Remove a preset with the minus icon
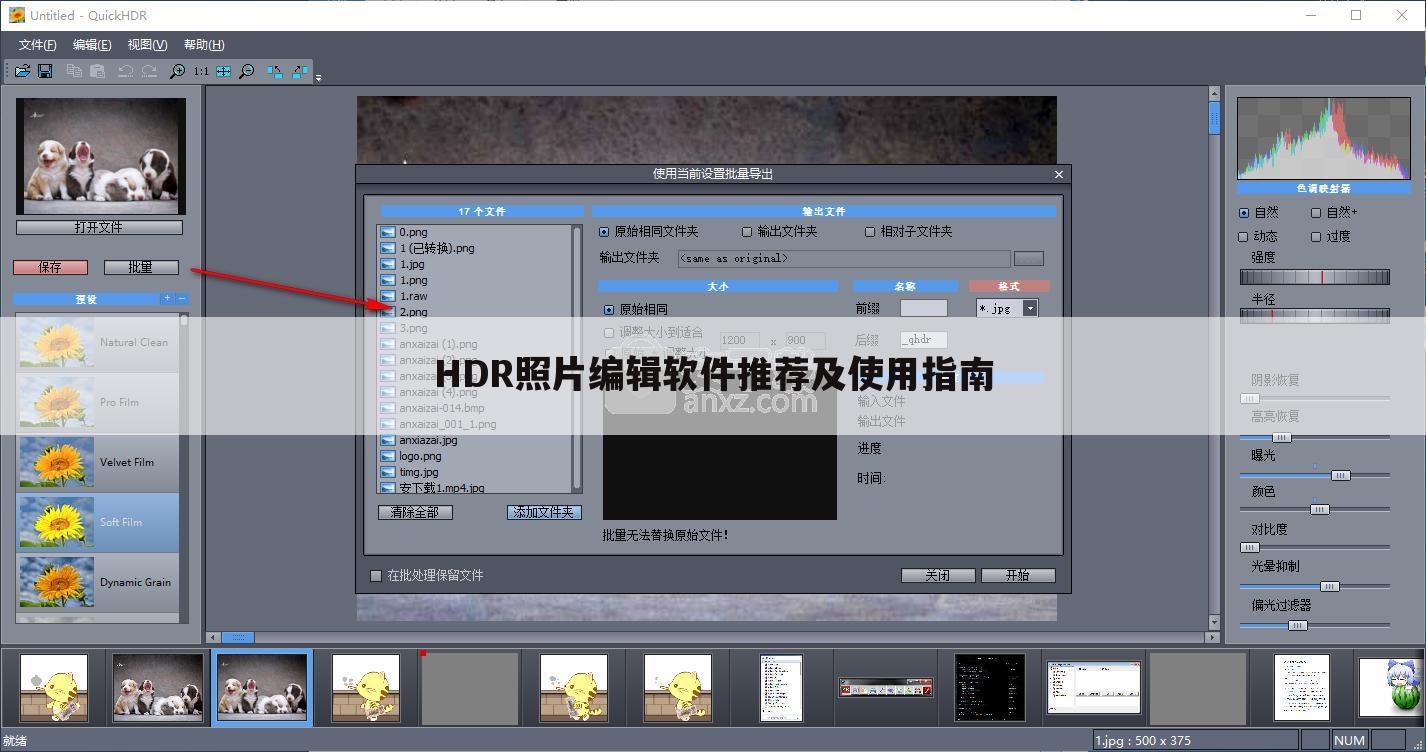Image resolution: width=1426 pixels, height=752 pixels. click(181, 298)
